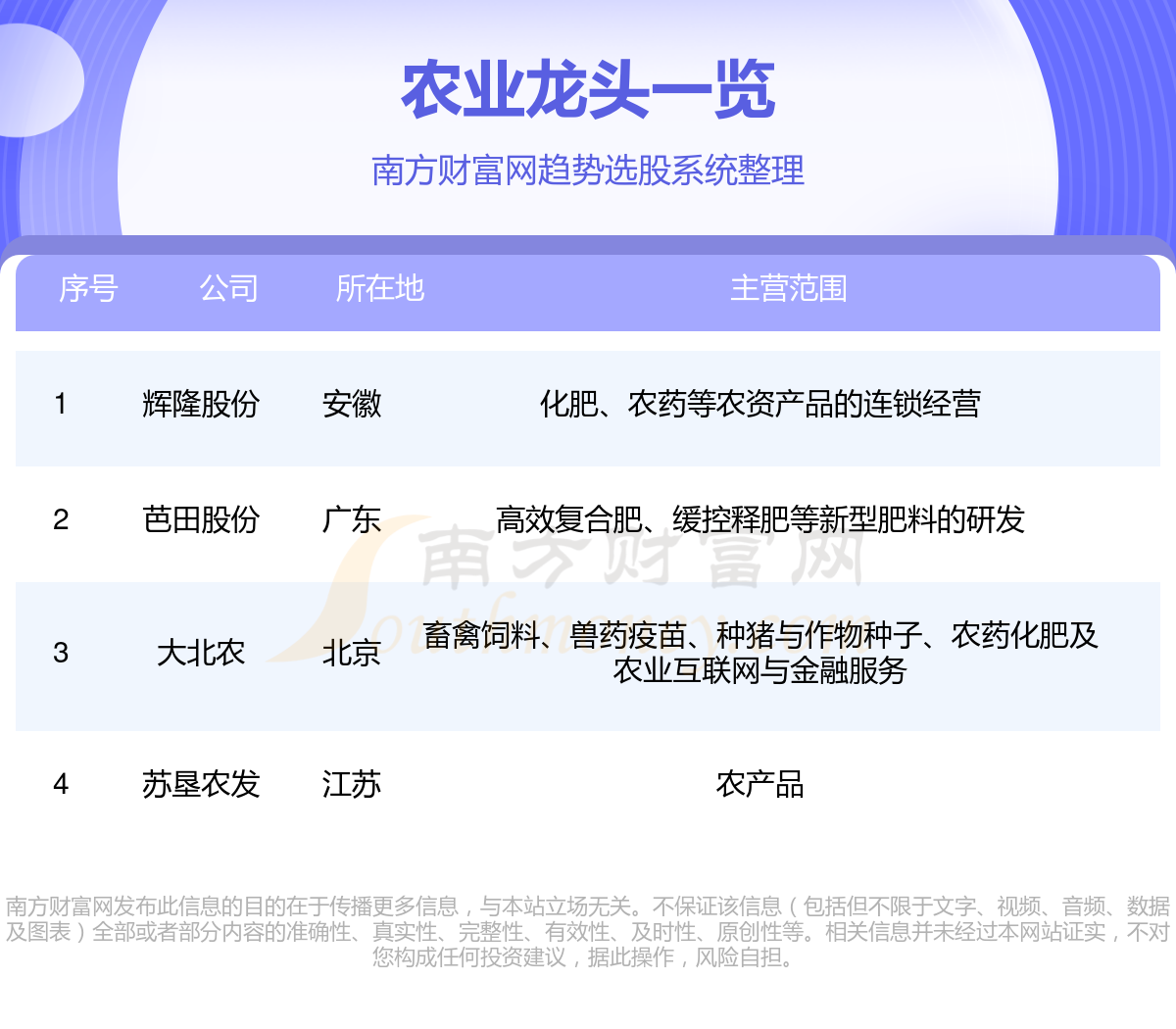Click 高效复合肥、缓控释肥 business description

pos(760,519)
